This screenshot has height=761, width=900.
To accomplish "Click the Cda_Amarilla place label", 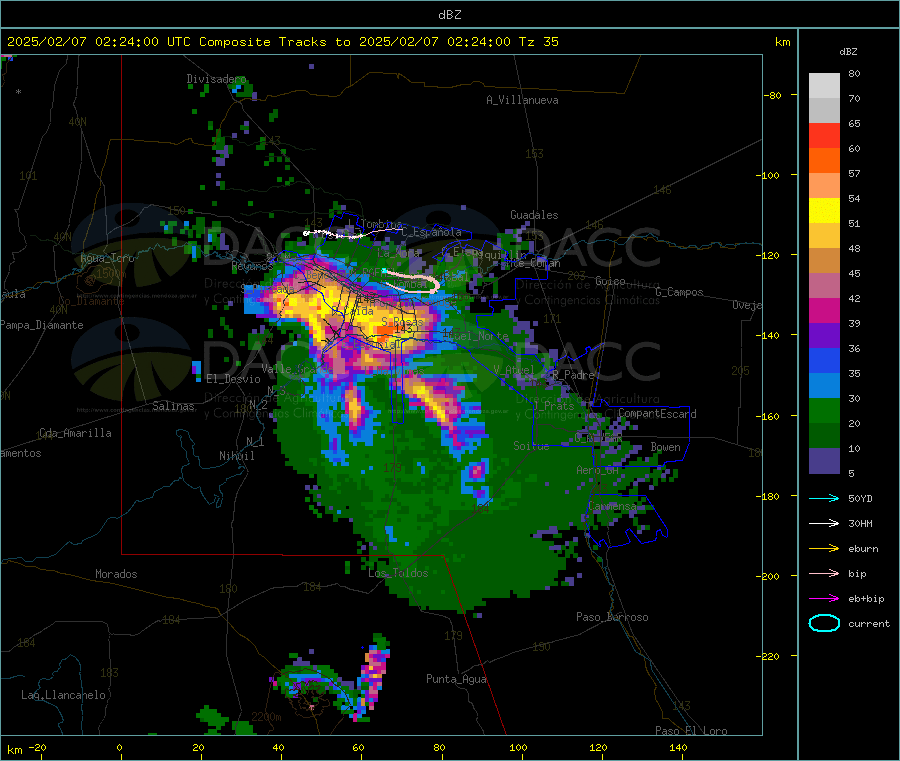I will coord(75,433).
